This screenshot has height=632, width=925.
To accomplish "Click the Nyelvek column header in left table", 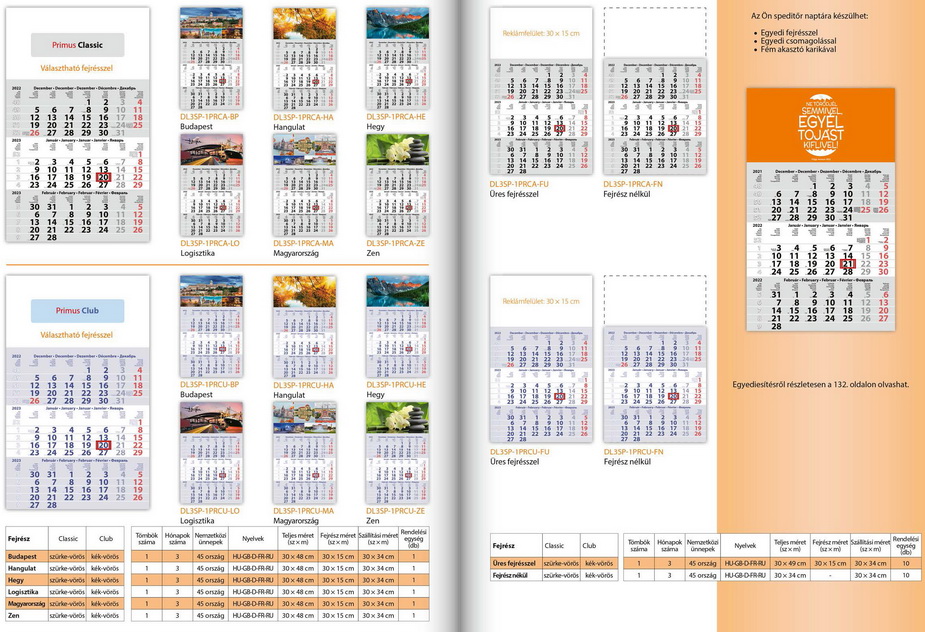I will point(253,538).
